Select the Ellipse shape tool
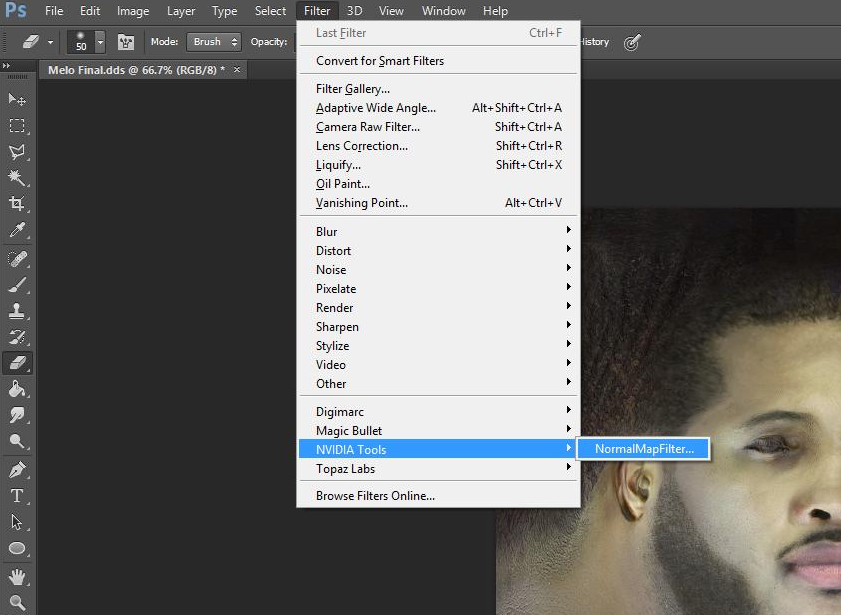The image size is (841, 615). tap(17, 548)
